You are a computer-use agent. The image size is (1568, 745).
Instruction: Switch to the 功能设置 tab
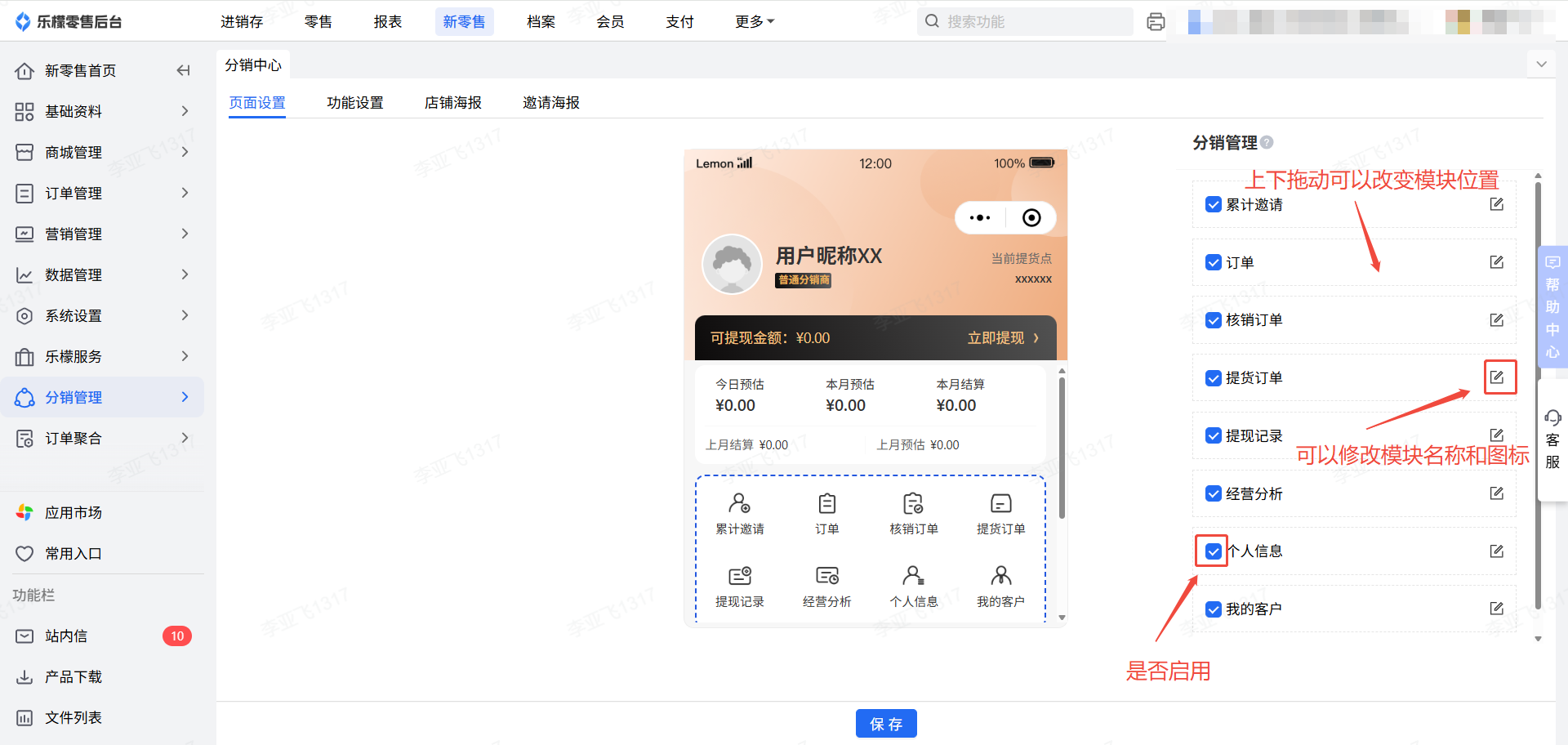pos(355,103)
